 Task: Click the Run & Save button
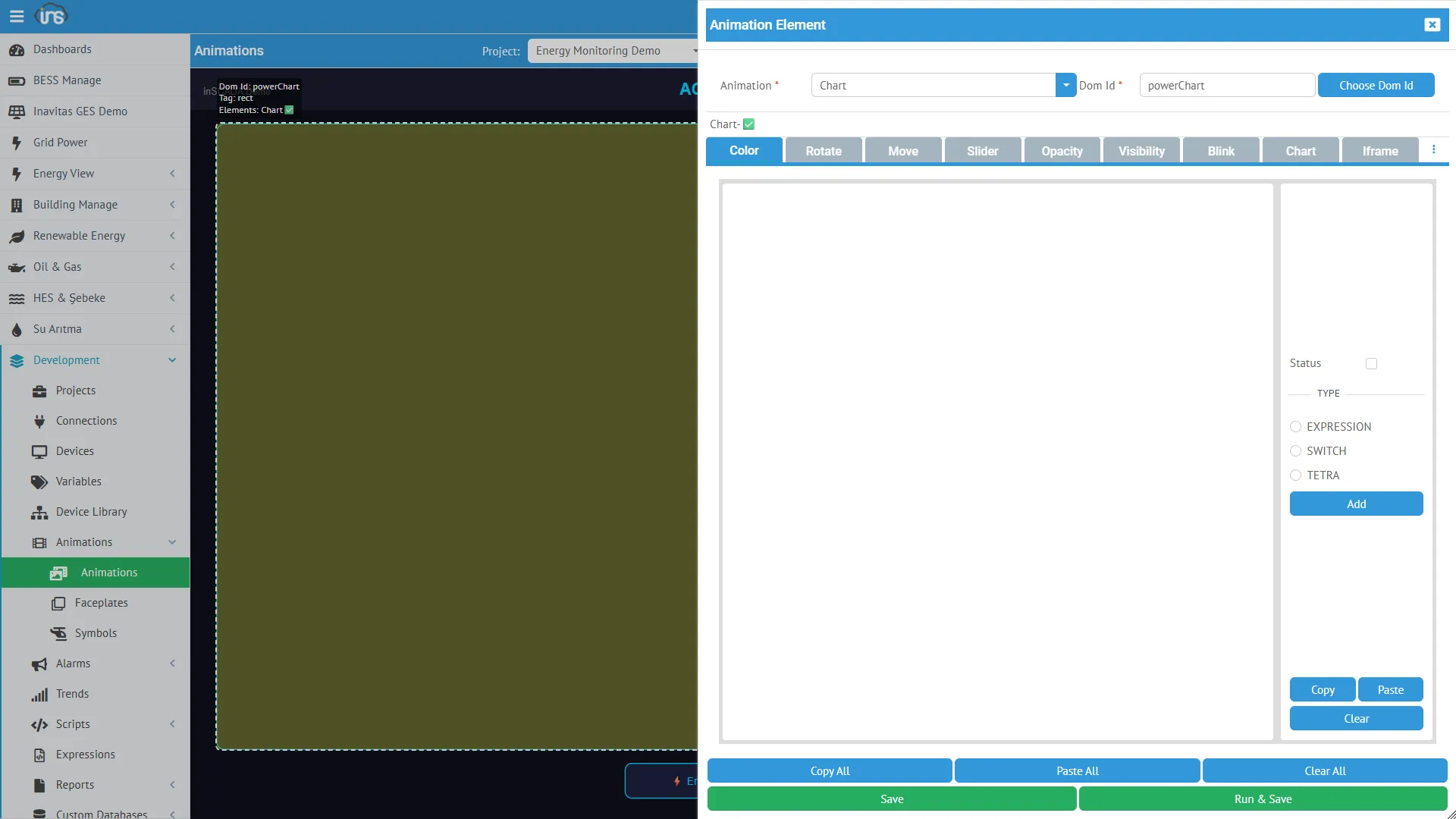[x=1262, y=799]
